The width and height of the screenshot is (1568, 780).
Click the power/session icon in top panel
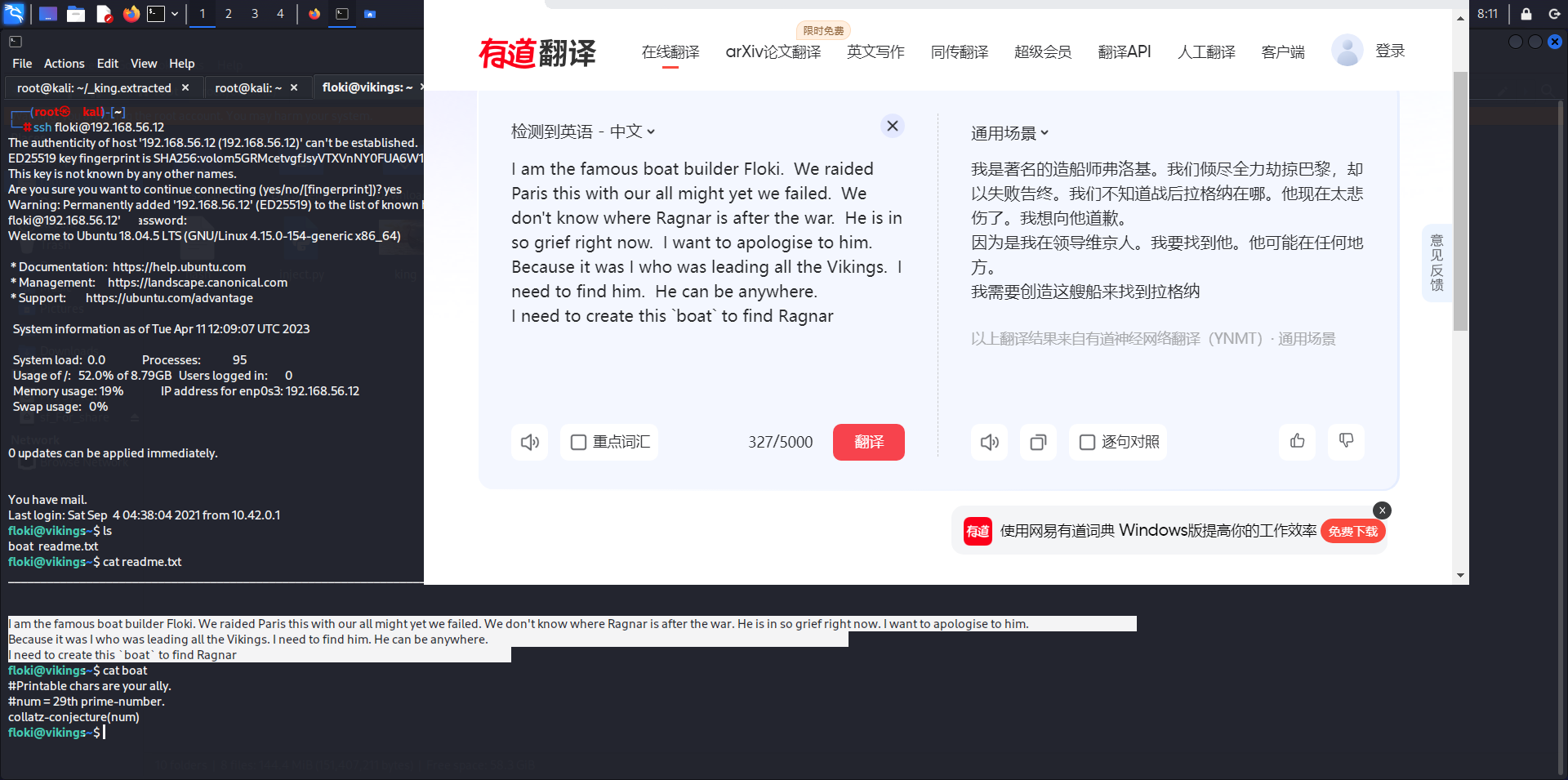click(1554, 14)
